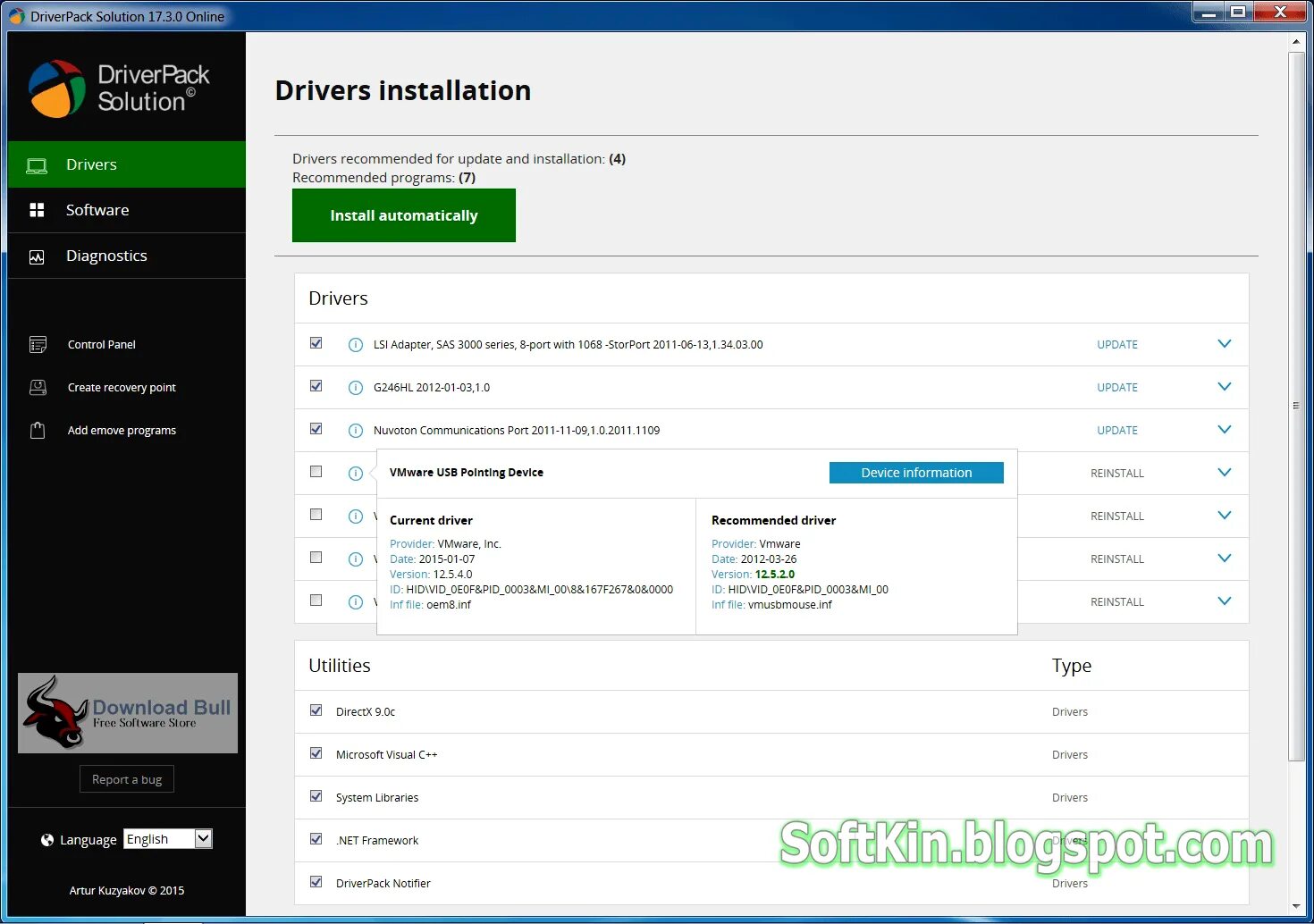Open the Download Bull banner
This screenshot has width=1314, height=924.
[x=128, y=713]
